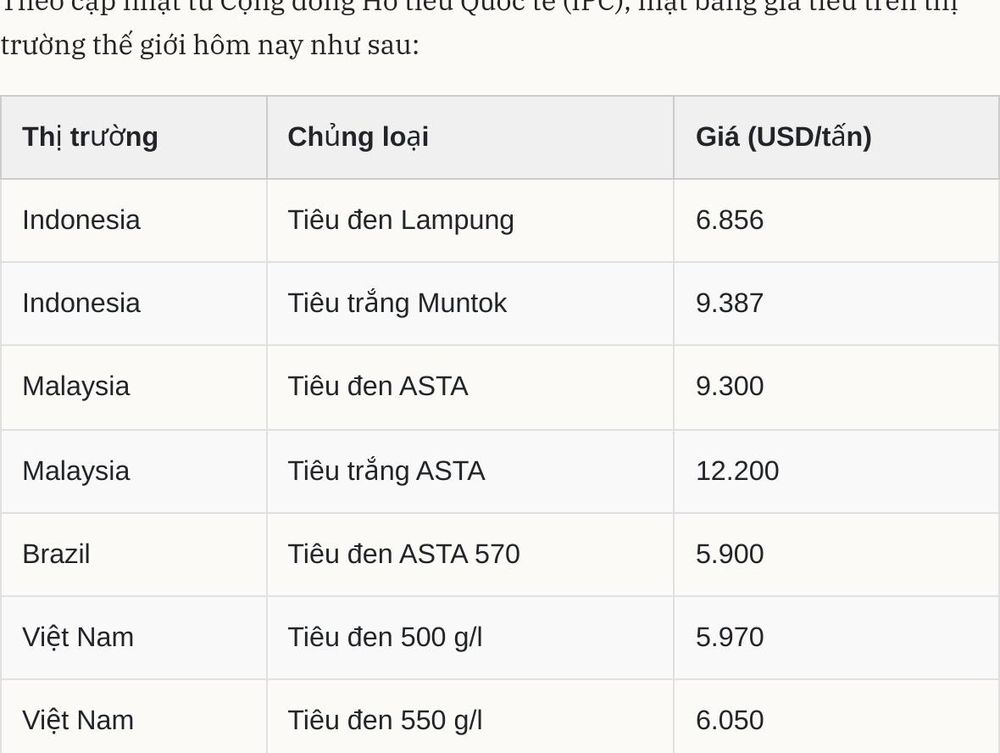Click the 'Chủng loại' column header

coord(470,137)
